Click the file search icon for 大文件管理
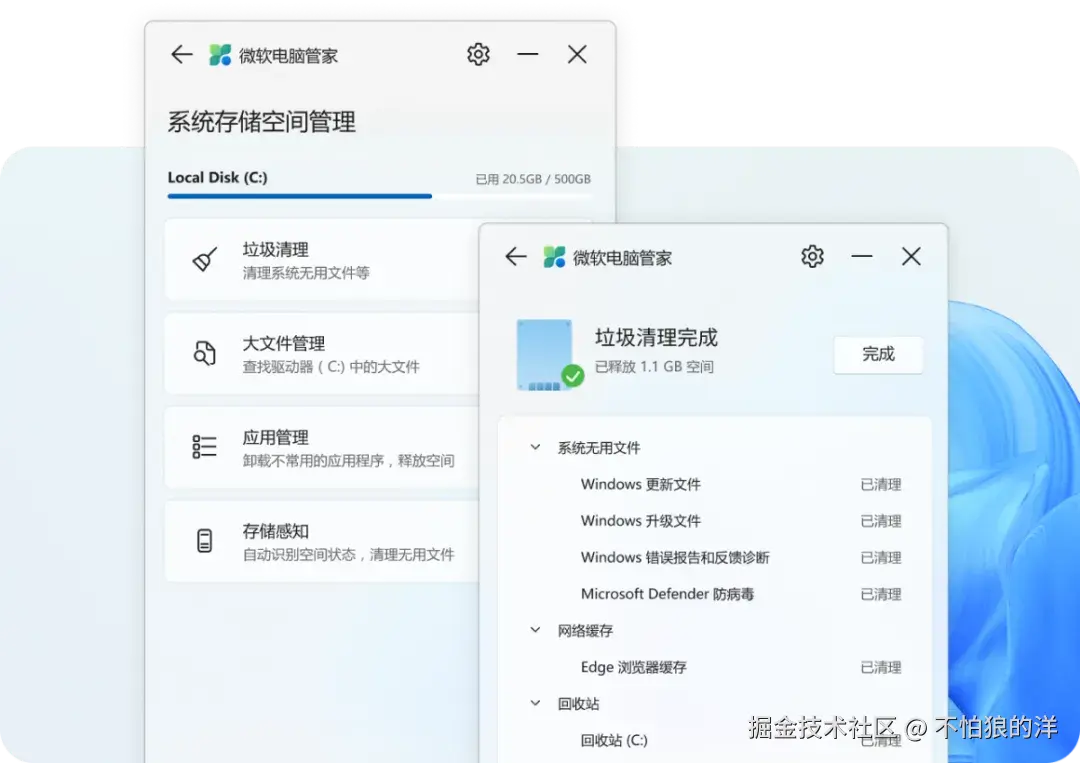Viewport: 1080px width, 763px height. [x=205, y=353]
